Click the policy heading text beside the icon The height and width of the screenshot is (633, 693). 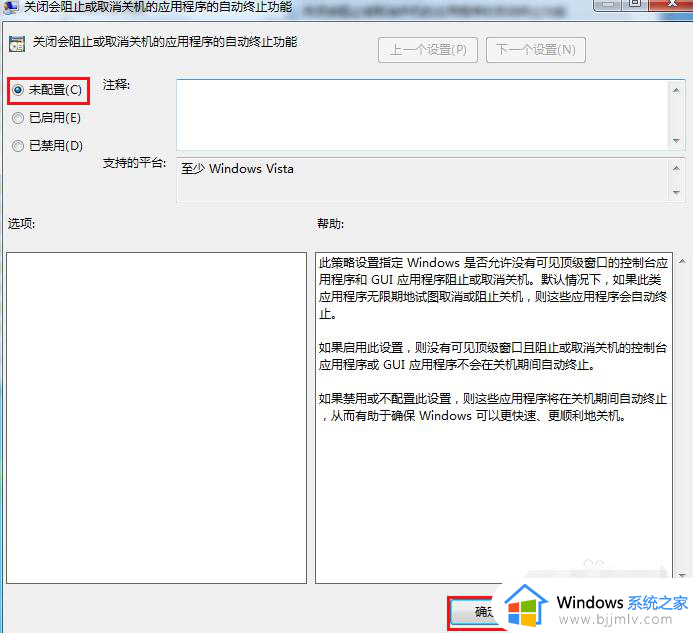pos(165,42)
